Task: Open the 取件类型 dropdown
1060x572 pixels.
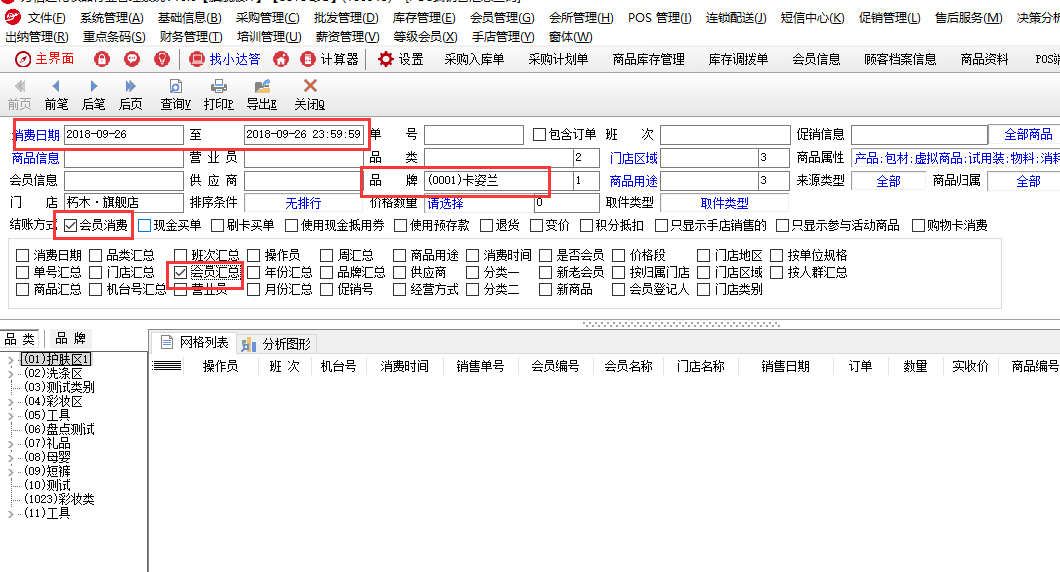Action: coord(724,203)
